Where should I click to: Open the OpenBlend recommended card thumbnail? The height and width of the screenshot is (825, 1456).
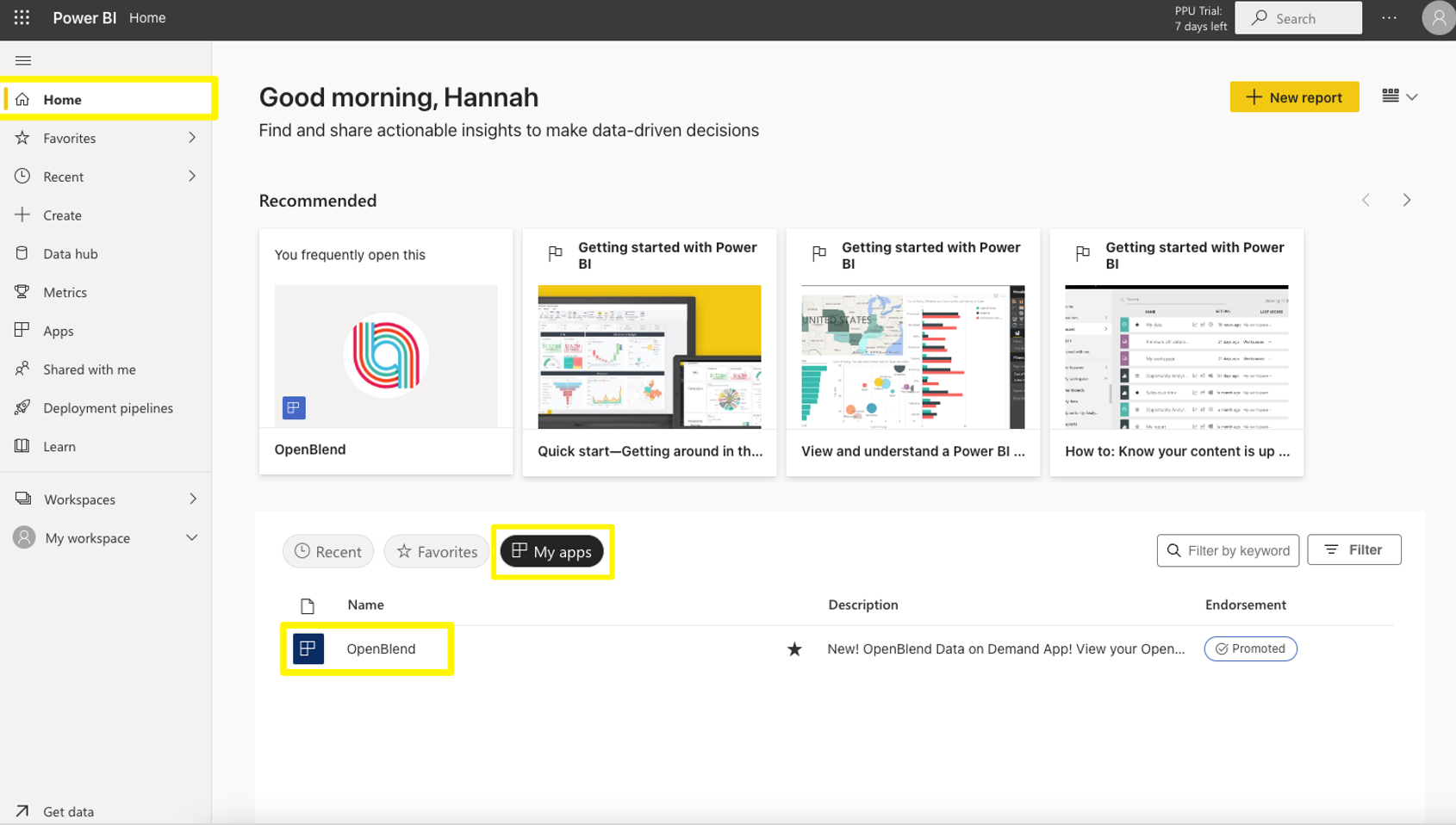(386, 356)
